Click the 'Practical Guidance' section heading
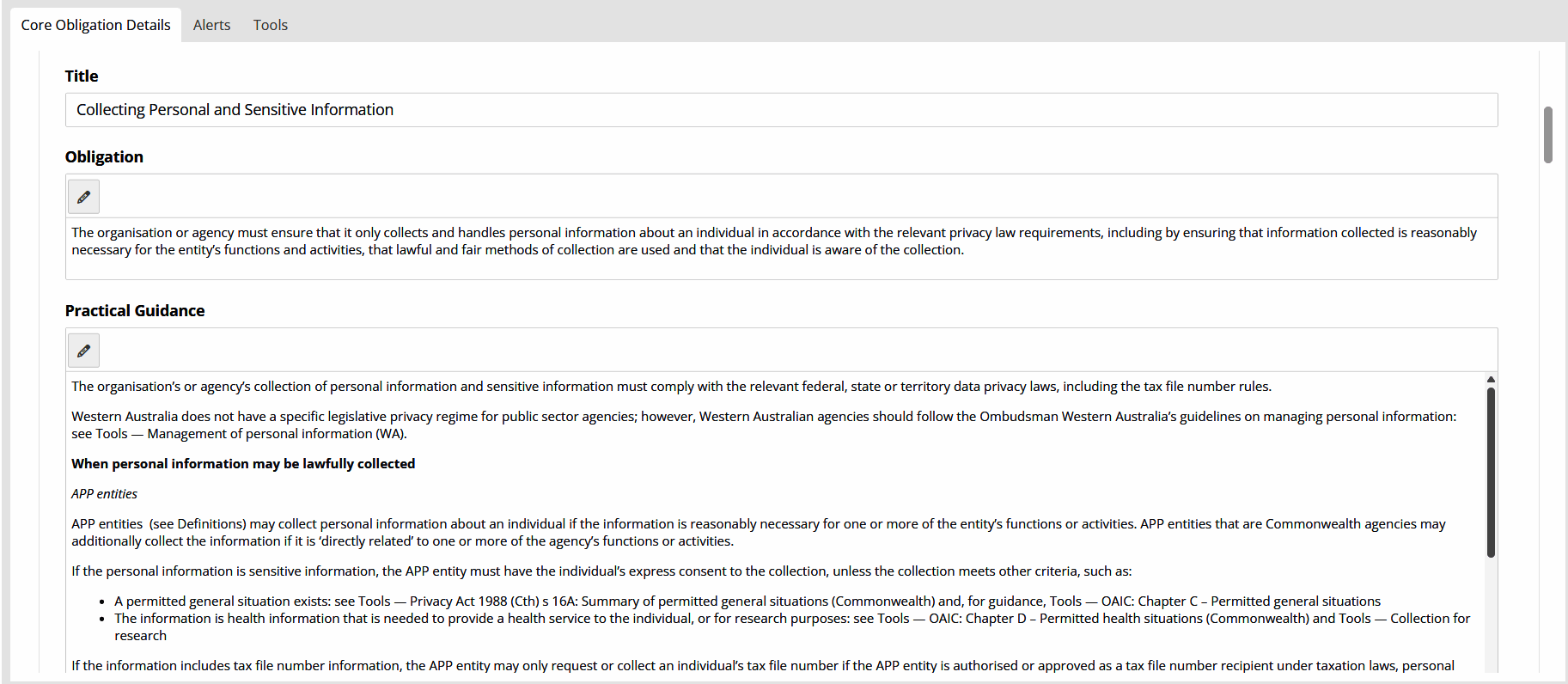This screenshot has height=684, width=1568. 135,311
